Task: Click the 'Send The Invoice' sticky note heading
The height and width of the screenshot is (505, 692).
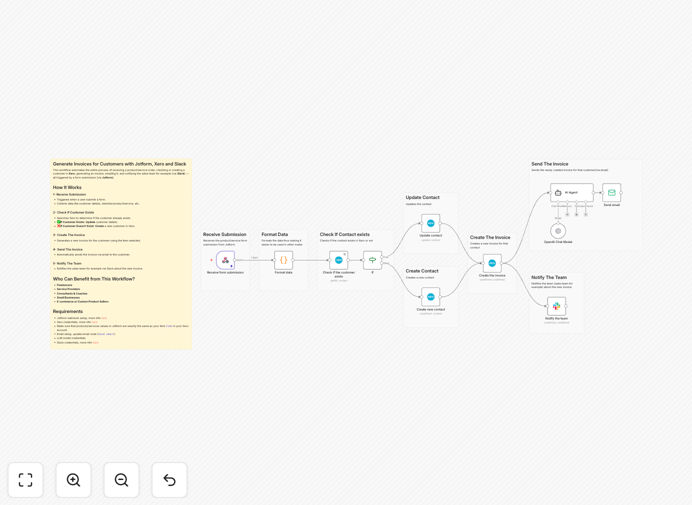Action: tap(549, 164)
